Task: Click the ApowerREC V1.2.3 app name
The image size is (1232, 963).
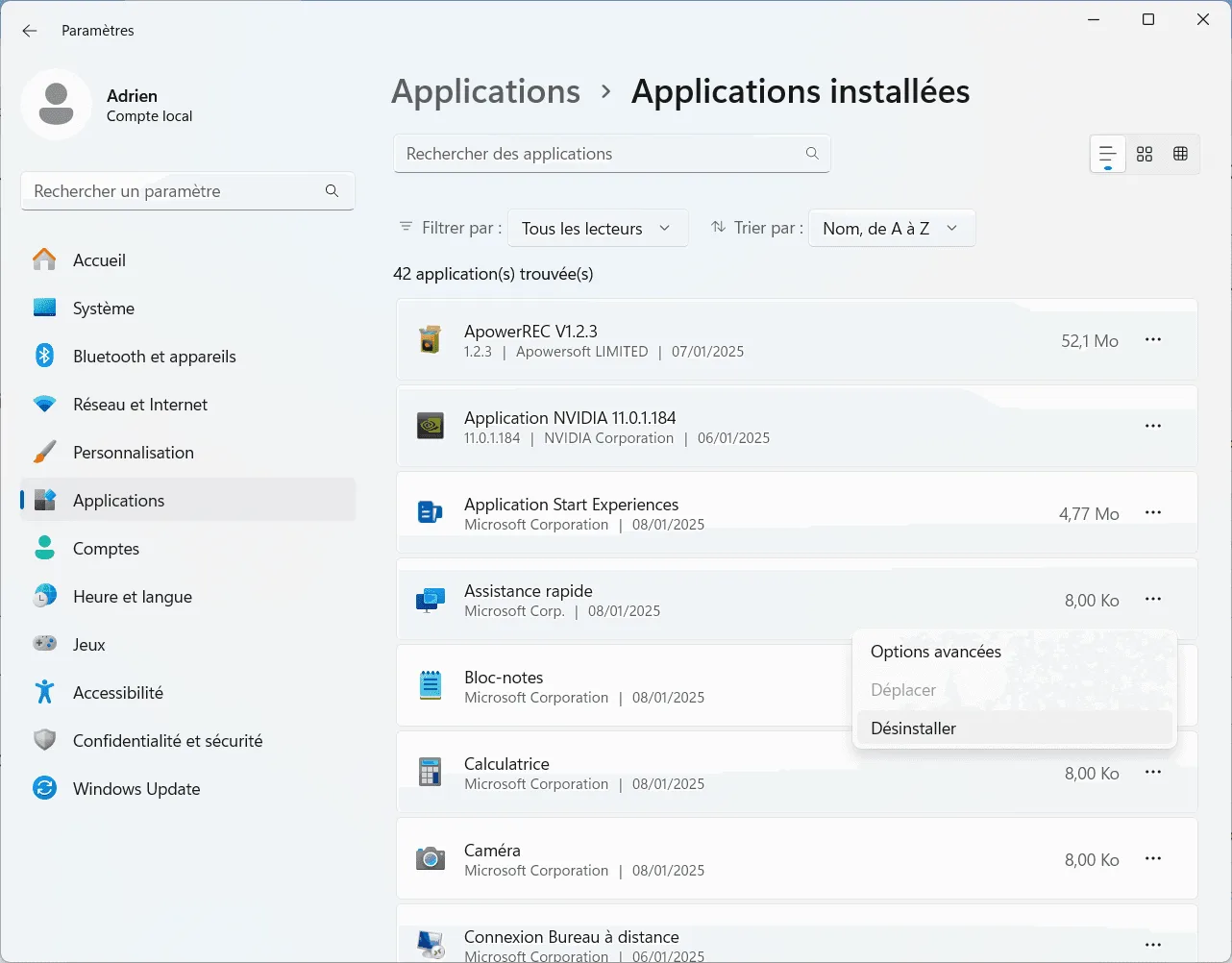Action: (x=530, y=332)
